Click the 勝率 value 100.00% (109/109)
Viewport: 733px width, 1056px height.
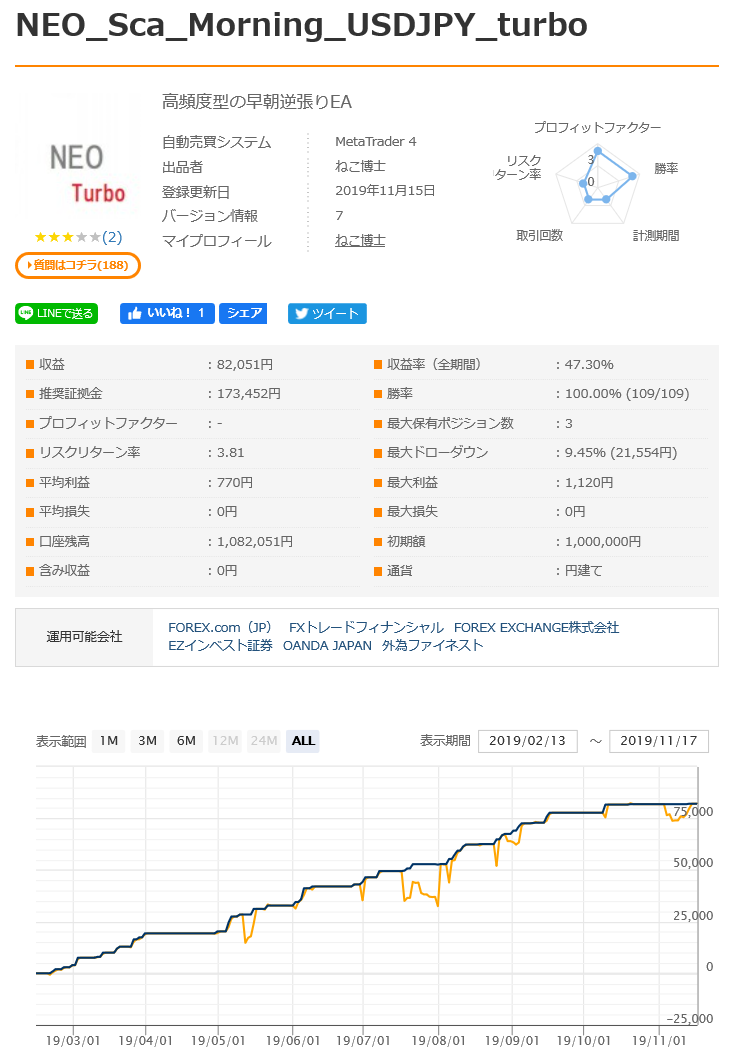click(x=627, y=393)
